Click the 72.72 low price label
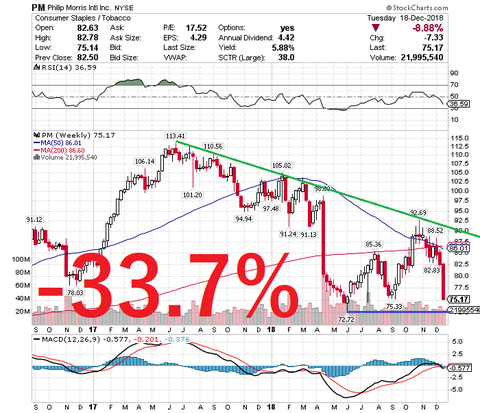Screen dimensions: 480x413 click(346, 319)
